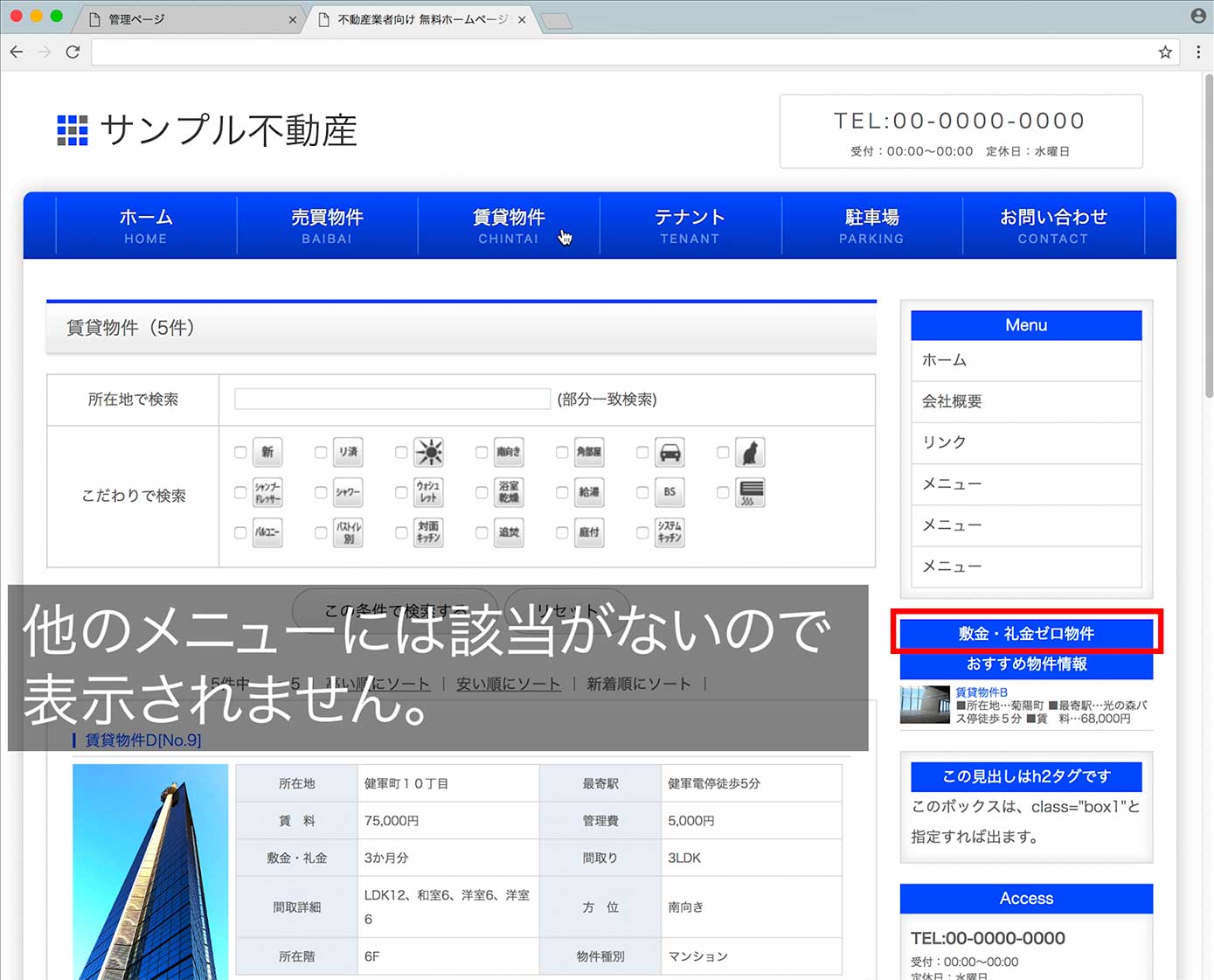This screenshot has width=1214, height=980.
Task: Click the cat (pets allowed) feature icon
Action: click(x=750, y=452)
